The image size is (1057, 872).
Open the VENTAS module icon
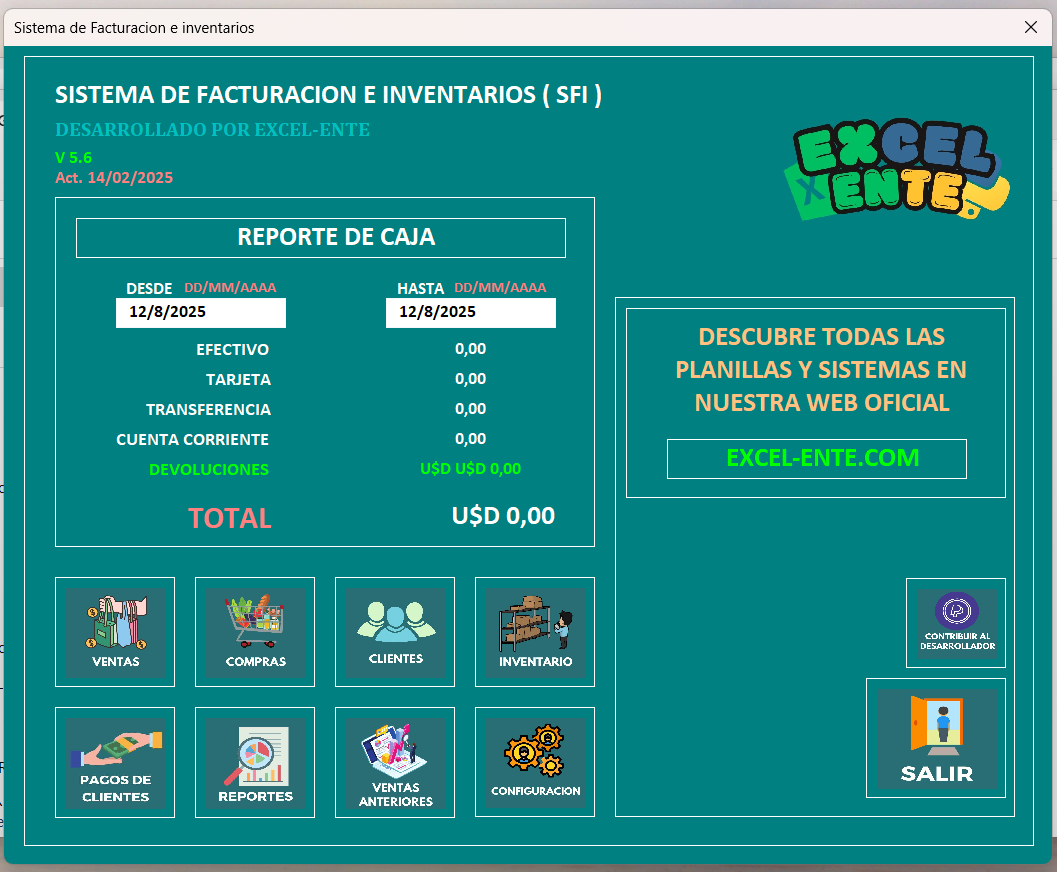coord(114,630)
